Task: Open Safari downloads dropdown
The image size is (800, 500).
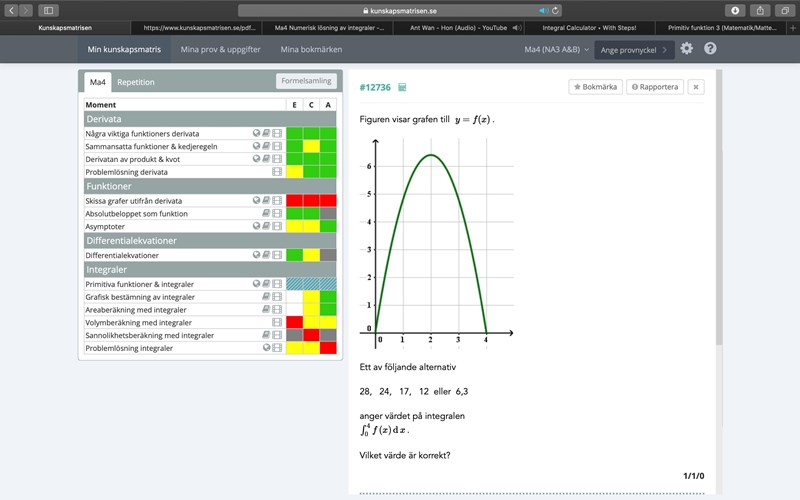Action: click(735, 10)
